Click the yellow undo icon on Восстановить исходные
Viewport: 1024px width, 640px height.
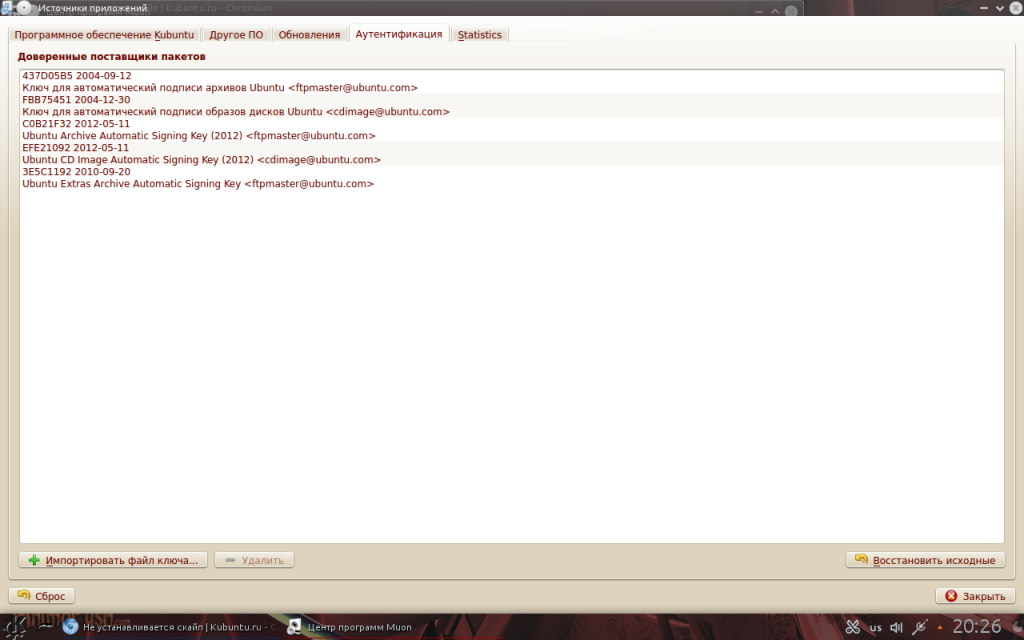click(861, 560)
